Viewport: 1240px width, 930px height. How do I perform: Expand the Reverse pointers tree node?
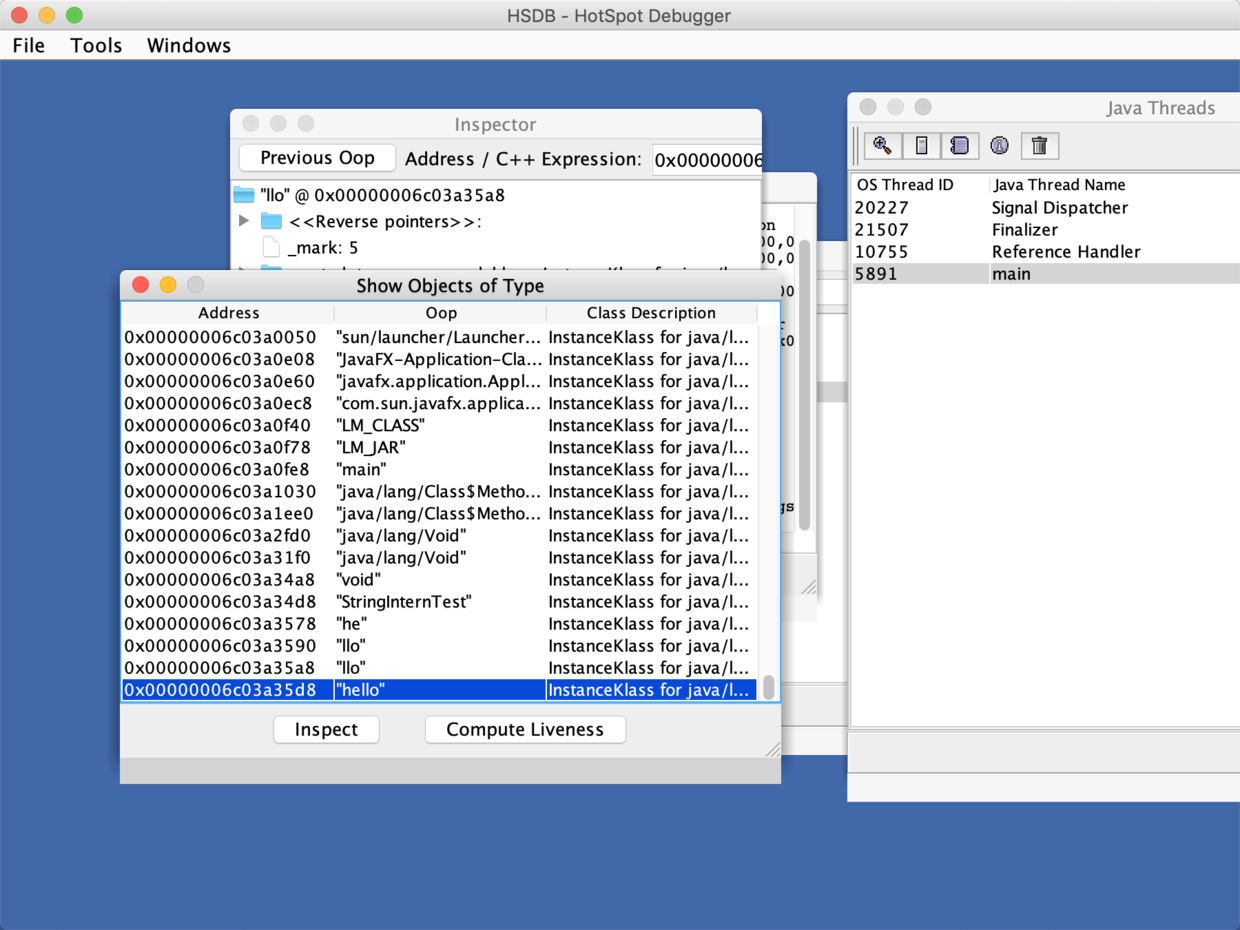point(245,221)
